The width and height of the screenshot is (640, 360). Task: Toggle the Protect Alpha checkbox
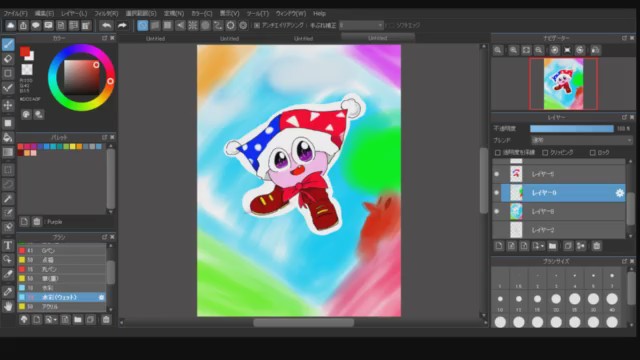(498, 153)
